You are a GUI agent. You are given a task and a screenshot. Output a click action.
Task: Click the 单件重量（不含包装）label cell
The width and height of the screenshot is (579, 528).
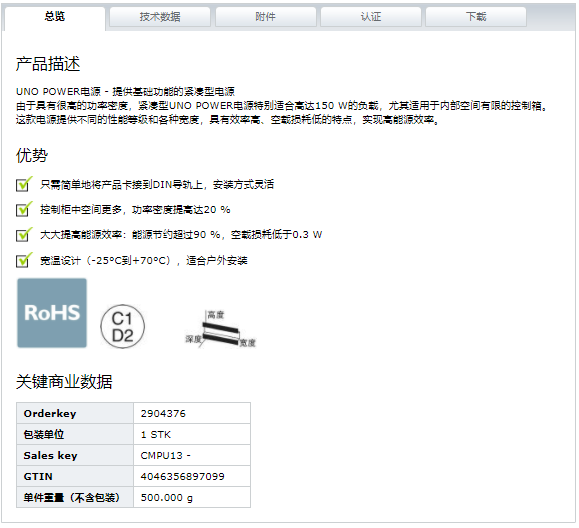click(75, 498)
